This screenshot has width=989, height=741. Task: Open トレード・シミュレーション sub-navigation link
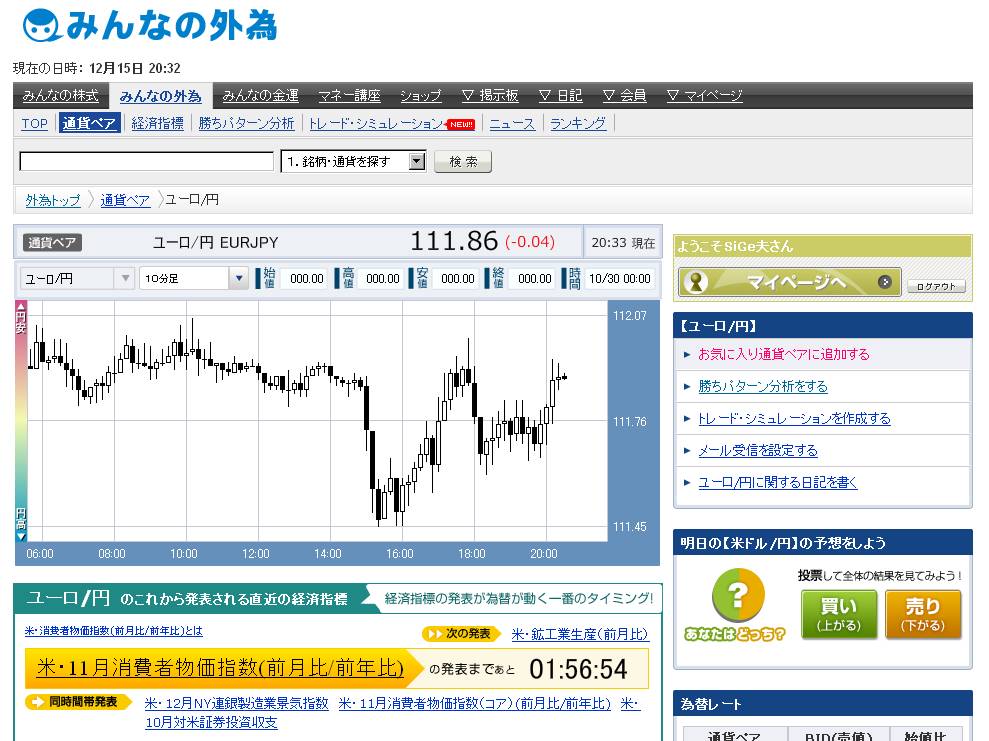click(x=377, y=124)
